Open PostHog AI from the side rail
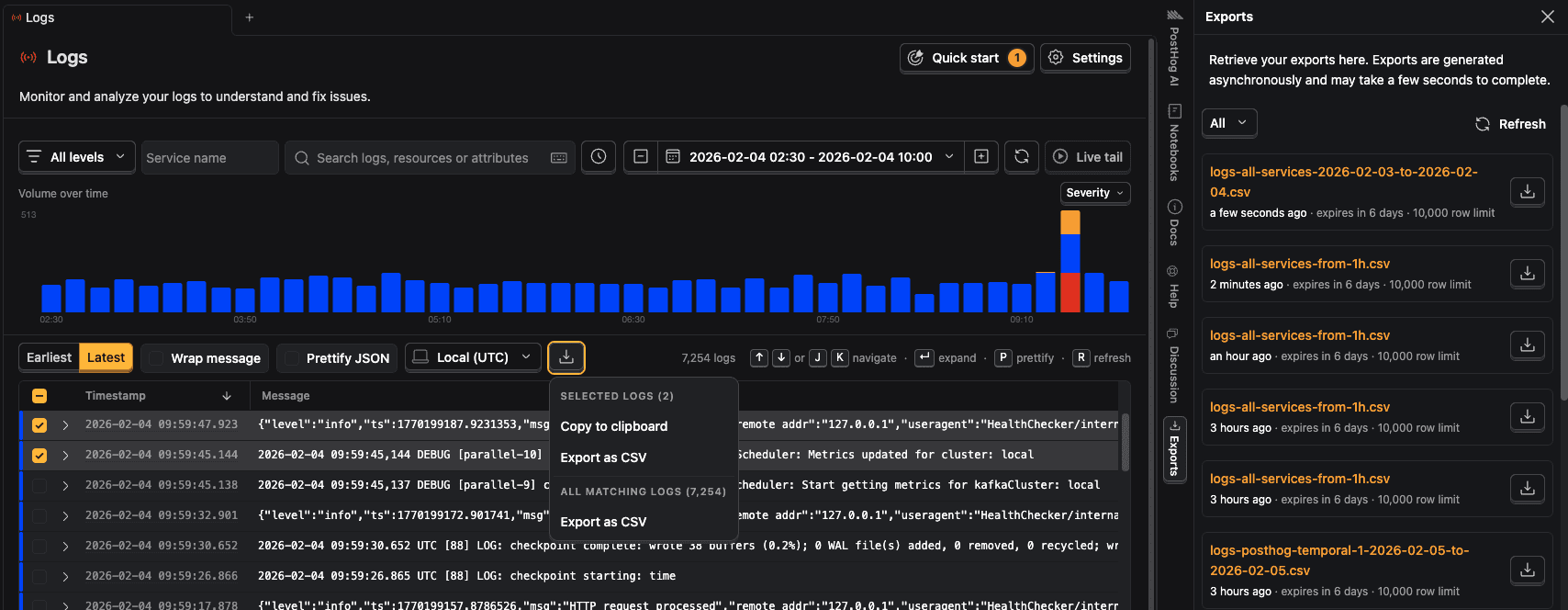Screen dimensions: 1568x610 pyautogui.click(x=1174, y=48)
